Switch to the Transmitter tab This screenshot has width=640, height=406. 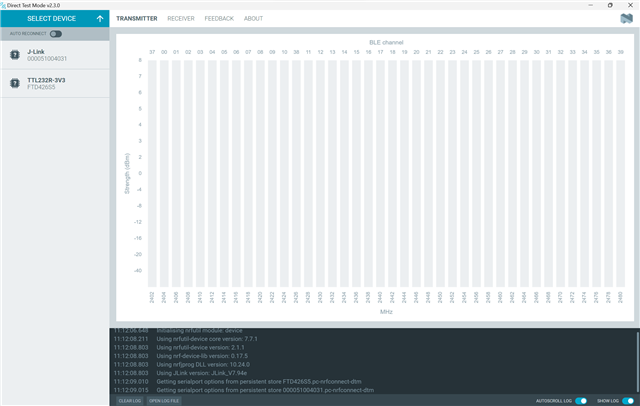(x=136, y=18)
